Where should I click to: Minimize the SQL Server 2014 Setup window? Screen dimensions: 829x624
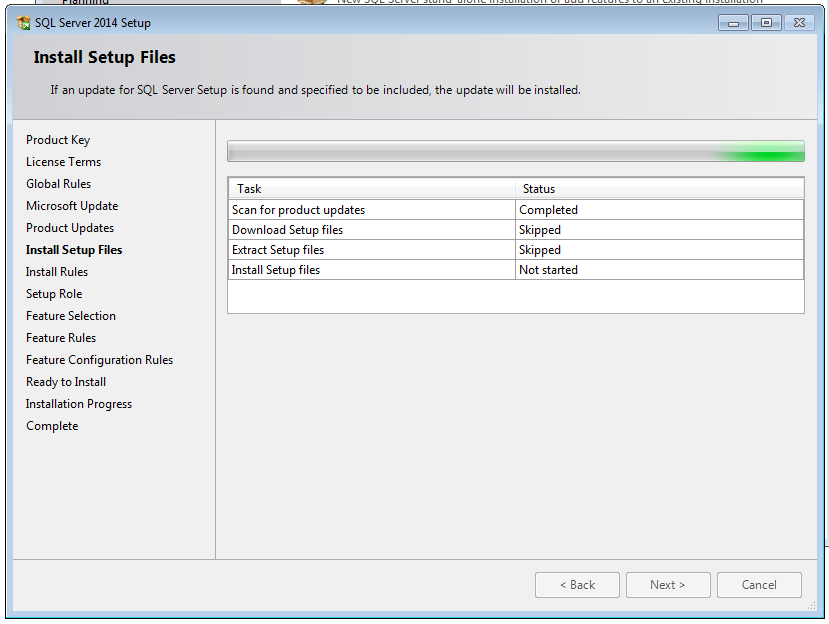733,23
